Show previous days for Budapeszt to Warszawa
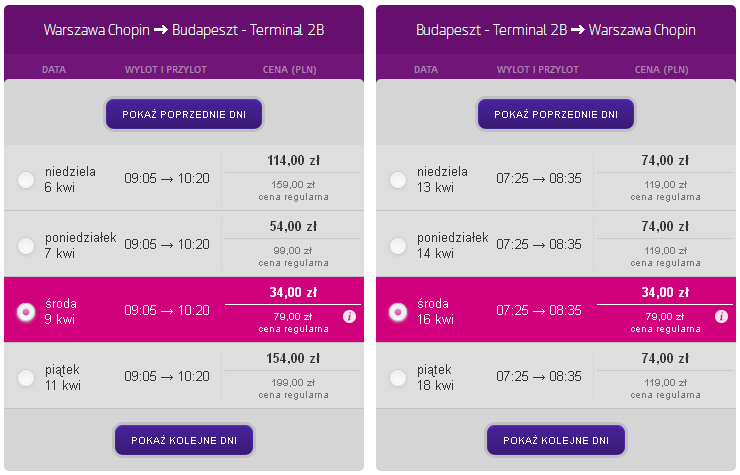The height and width of the screenshot is (475, 740). [556, 114]
